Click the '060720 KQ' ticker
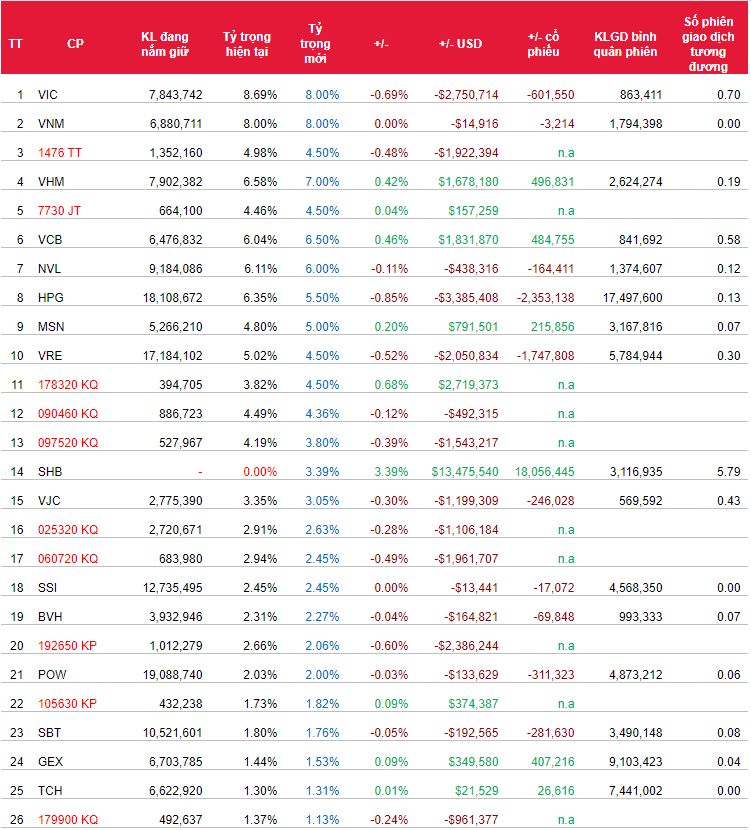Viewport: 751px width, 830px height. point(68,559)
